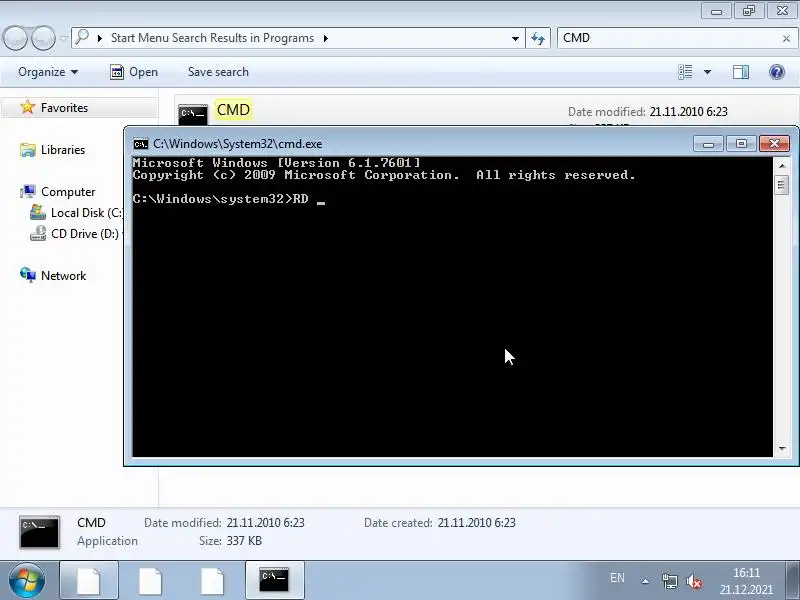Click the Favorites star icon
Viewport: 800px width, 600px height.
click(x=28, y=107)
